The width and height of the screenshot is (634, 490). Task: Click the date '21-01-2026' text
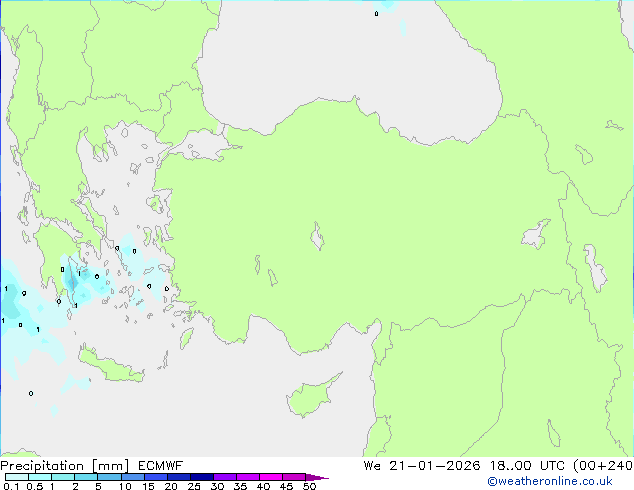(435, 466)
